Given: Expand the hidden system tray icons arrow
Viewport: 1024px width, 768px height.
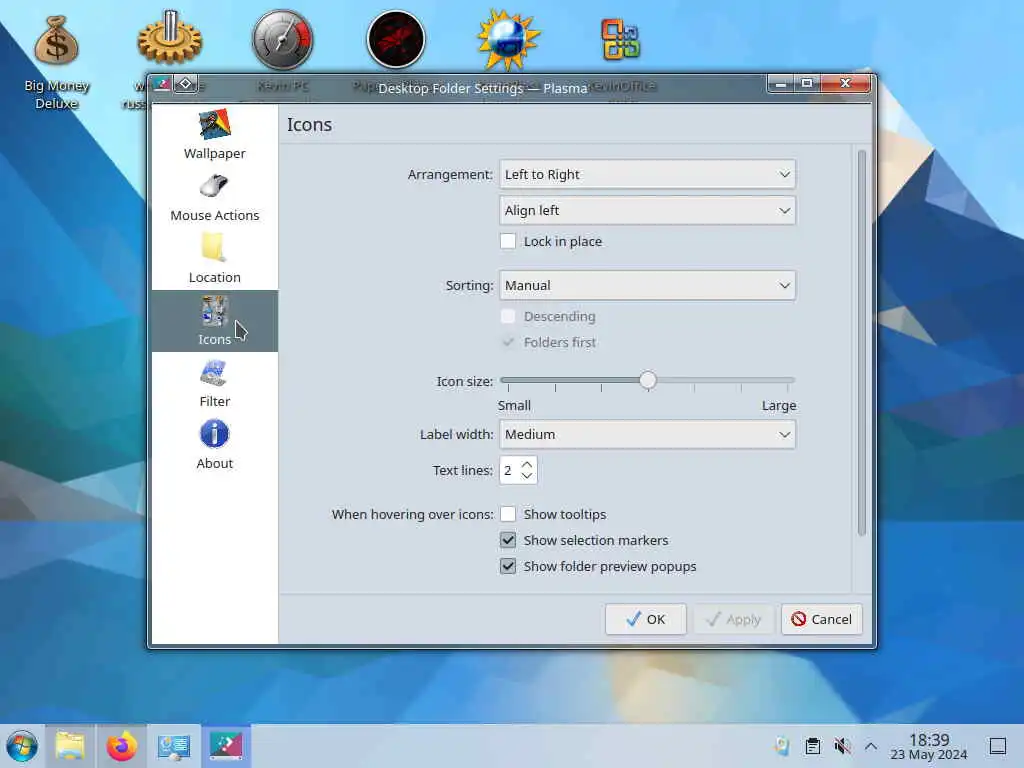Looking at the screenshot, I should click(871, 746).
